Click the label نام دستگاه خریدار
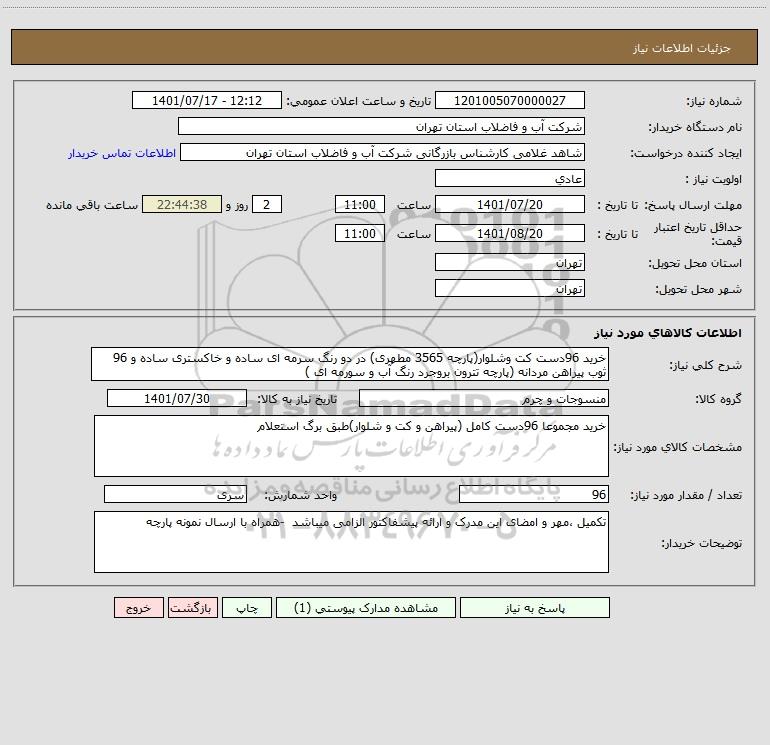Image resolution: width=770 pixels, height=745 pixels. click(x=695, y=128)
